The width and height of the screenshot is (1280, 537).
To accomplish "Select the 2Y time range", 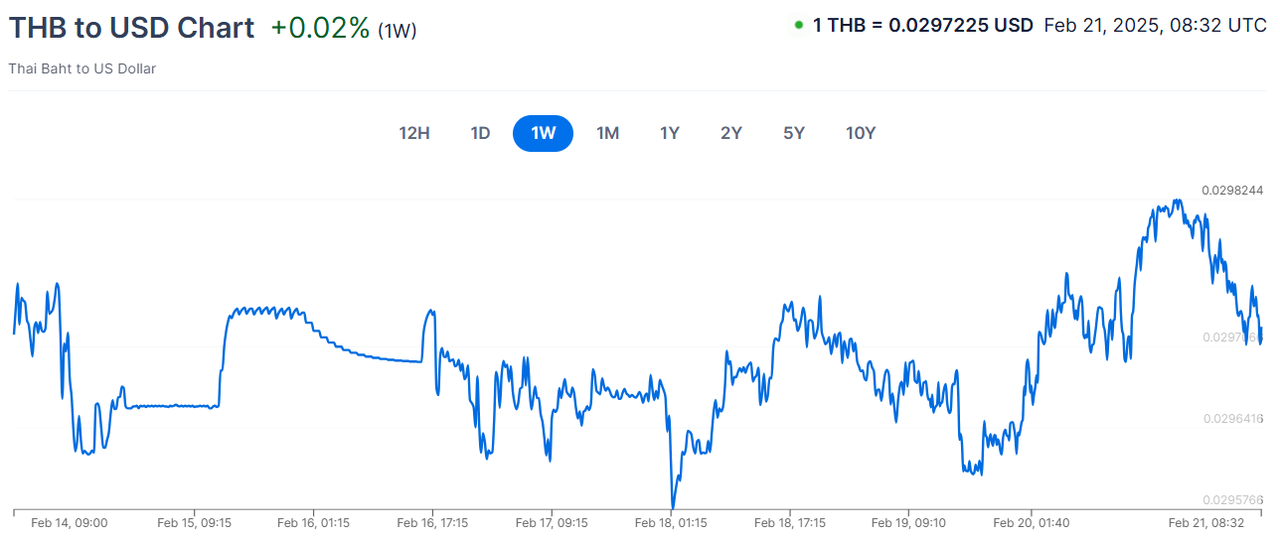I will point(731,134).
